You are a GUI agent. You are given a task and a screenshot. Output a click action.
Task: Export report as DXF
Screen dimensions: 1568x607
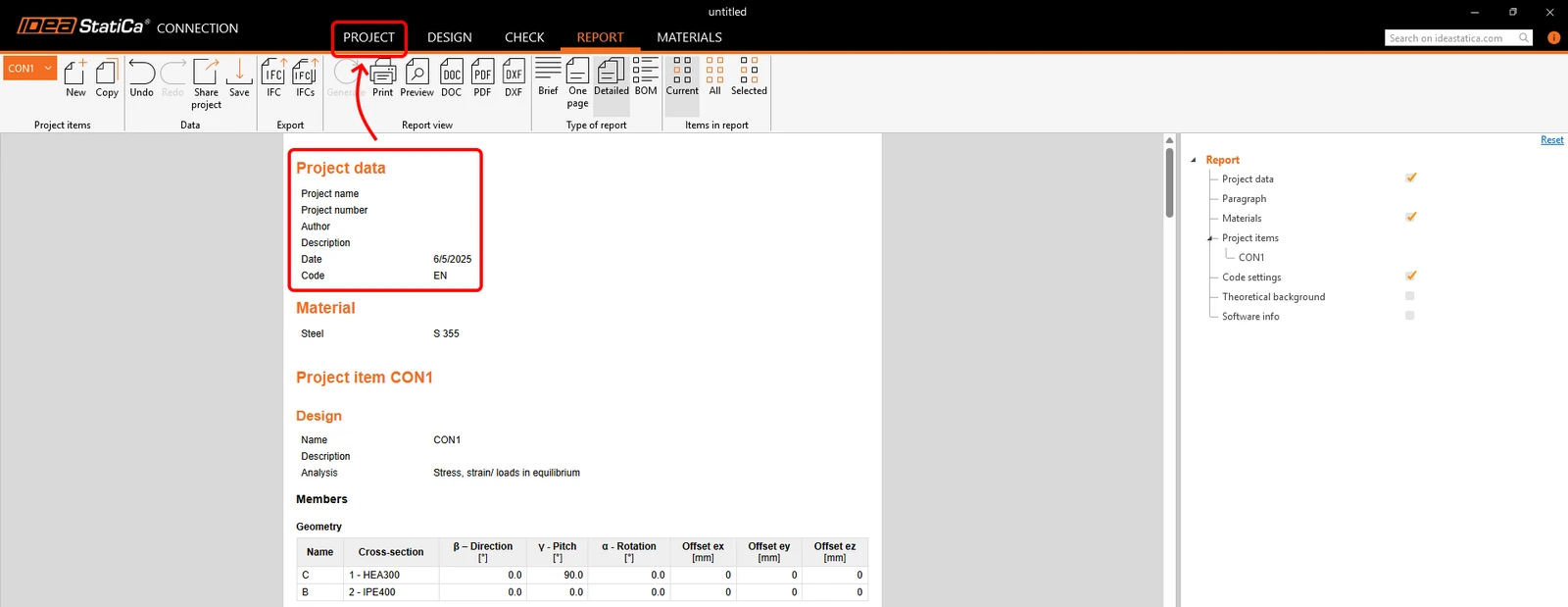[514, 77]
